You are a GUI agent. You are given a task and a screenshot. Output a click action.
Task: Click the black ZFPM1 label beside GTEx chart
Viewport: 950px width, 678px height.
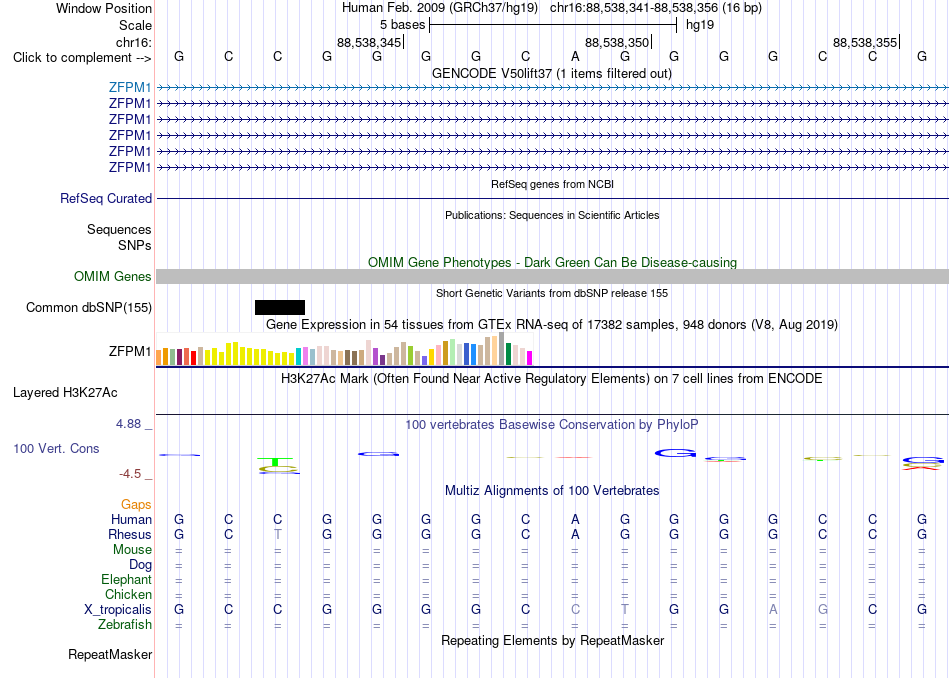(x=130, y=351)
